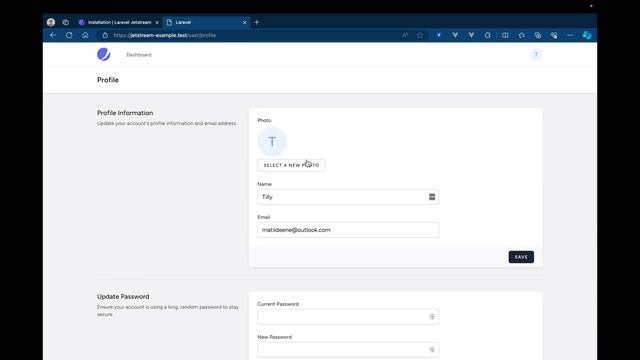Image resolution: width=640 pixels, height=360 pixels.
Task: Focus the New Password field
Action: tap(348, 349)
